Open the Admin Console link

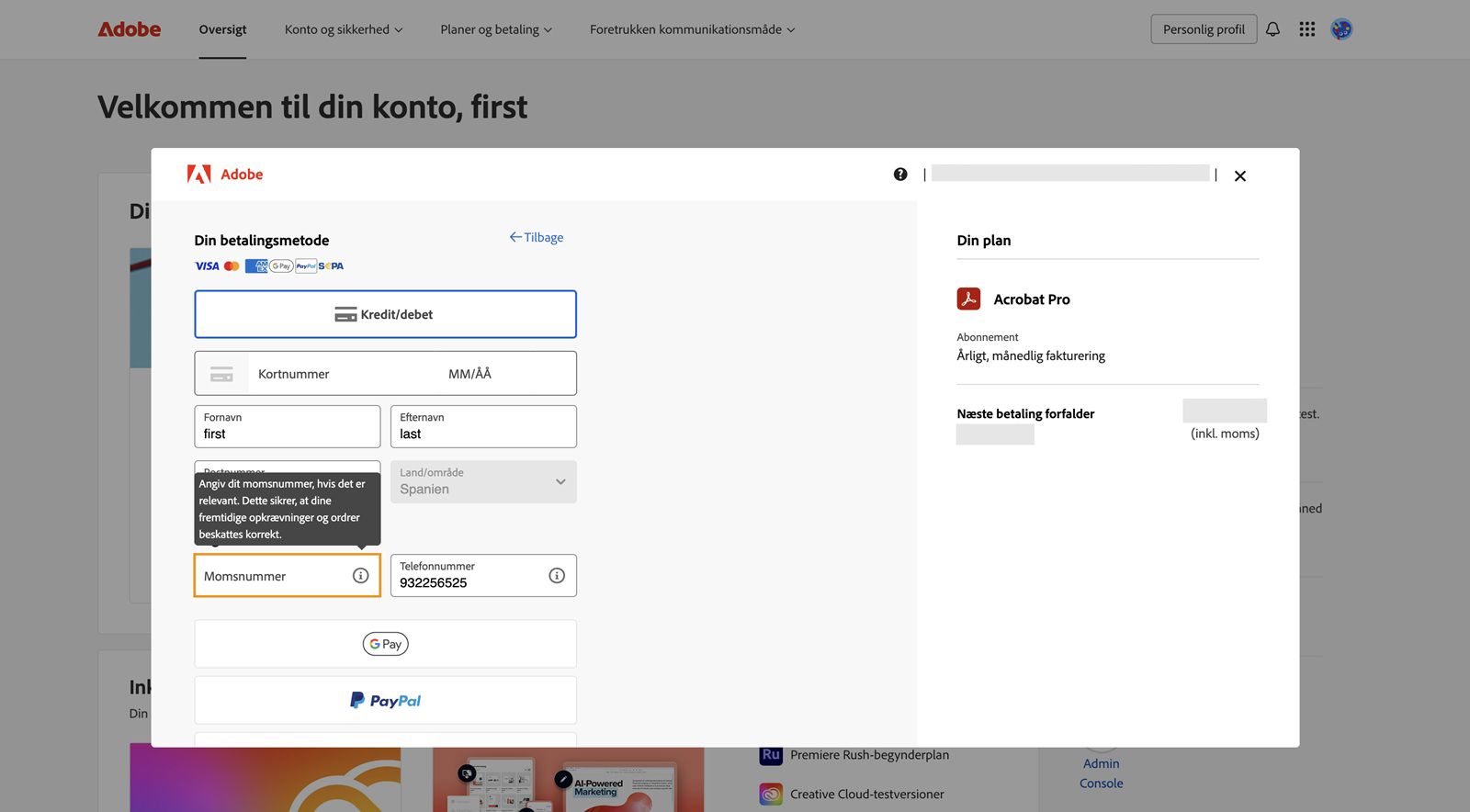(1102, 773)
